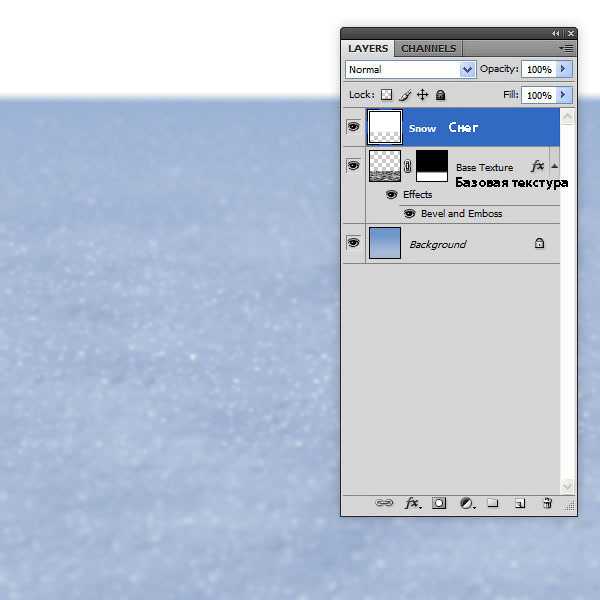600x600 pixels.
Task: Collapse Base Texture effects list arrow
Action: coord(554,166)
